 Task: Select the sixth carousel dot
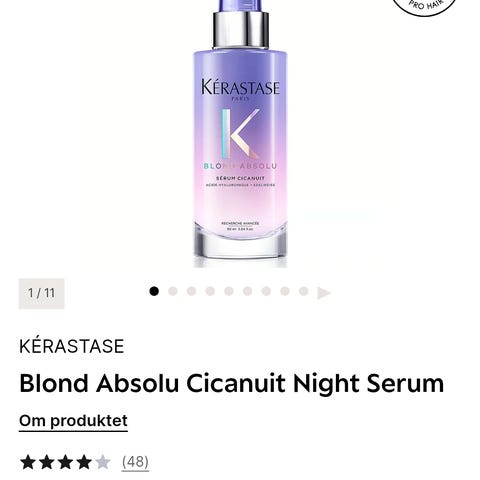click(x=247, y=291)
